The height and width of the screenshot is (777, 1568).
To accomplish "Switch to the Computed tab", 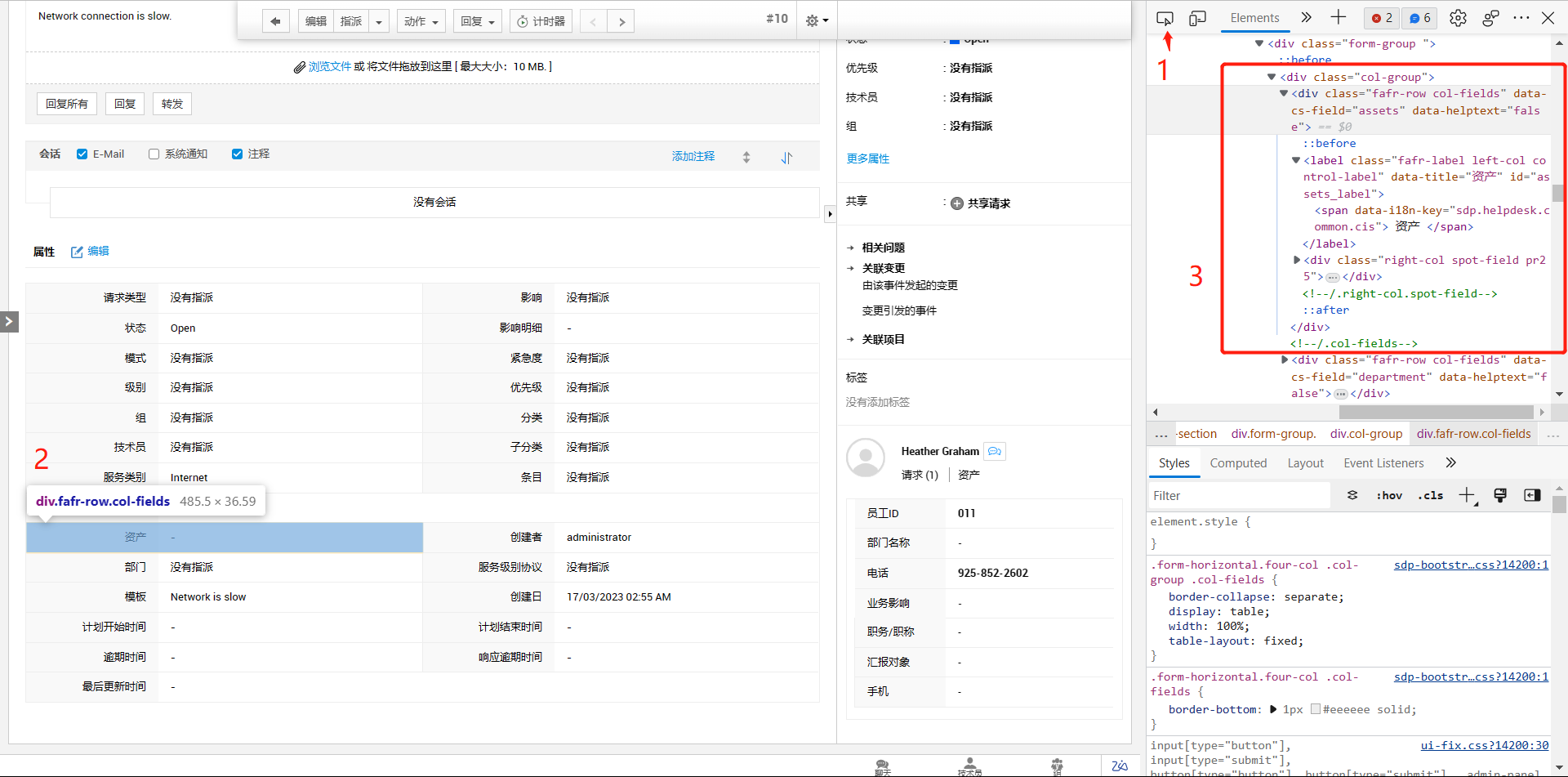I will tap(1238, 463).
